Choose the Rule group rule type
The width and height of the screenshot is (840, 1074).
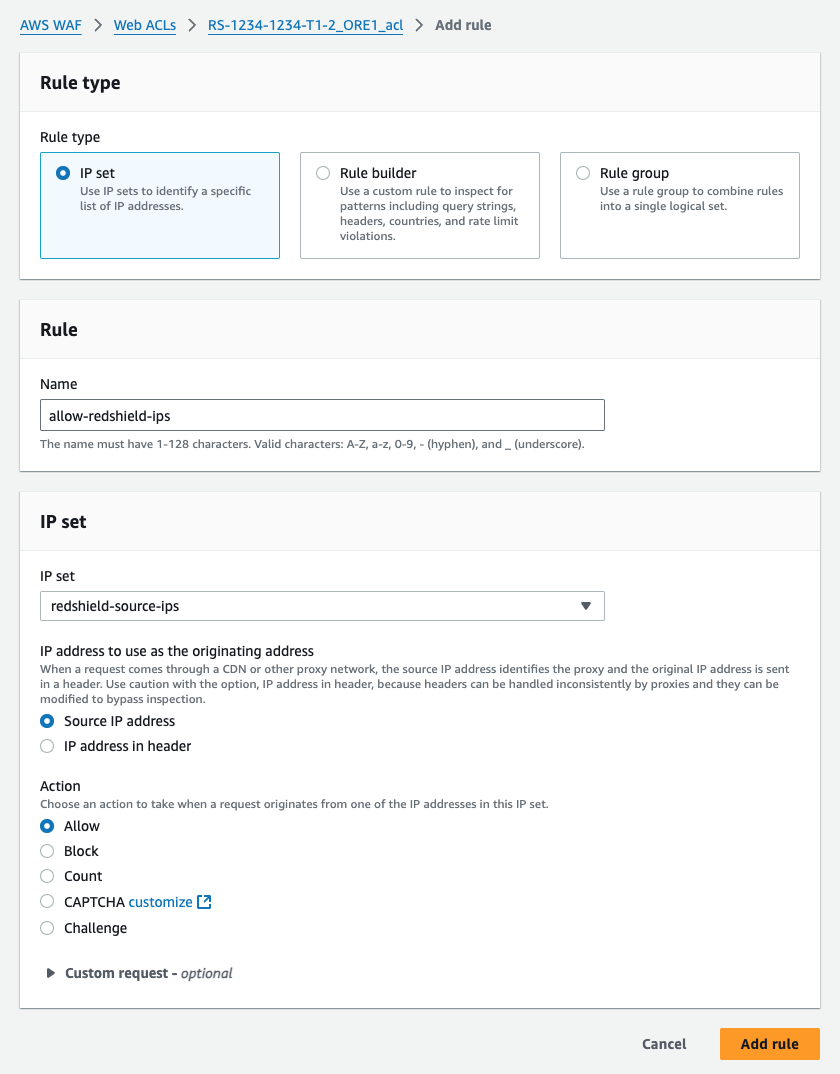[x=583, y=173]
